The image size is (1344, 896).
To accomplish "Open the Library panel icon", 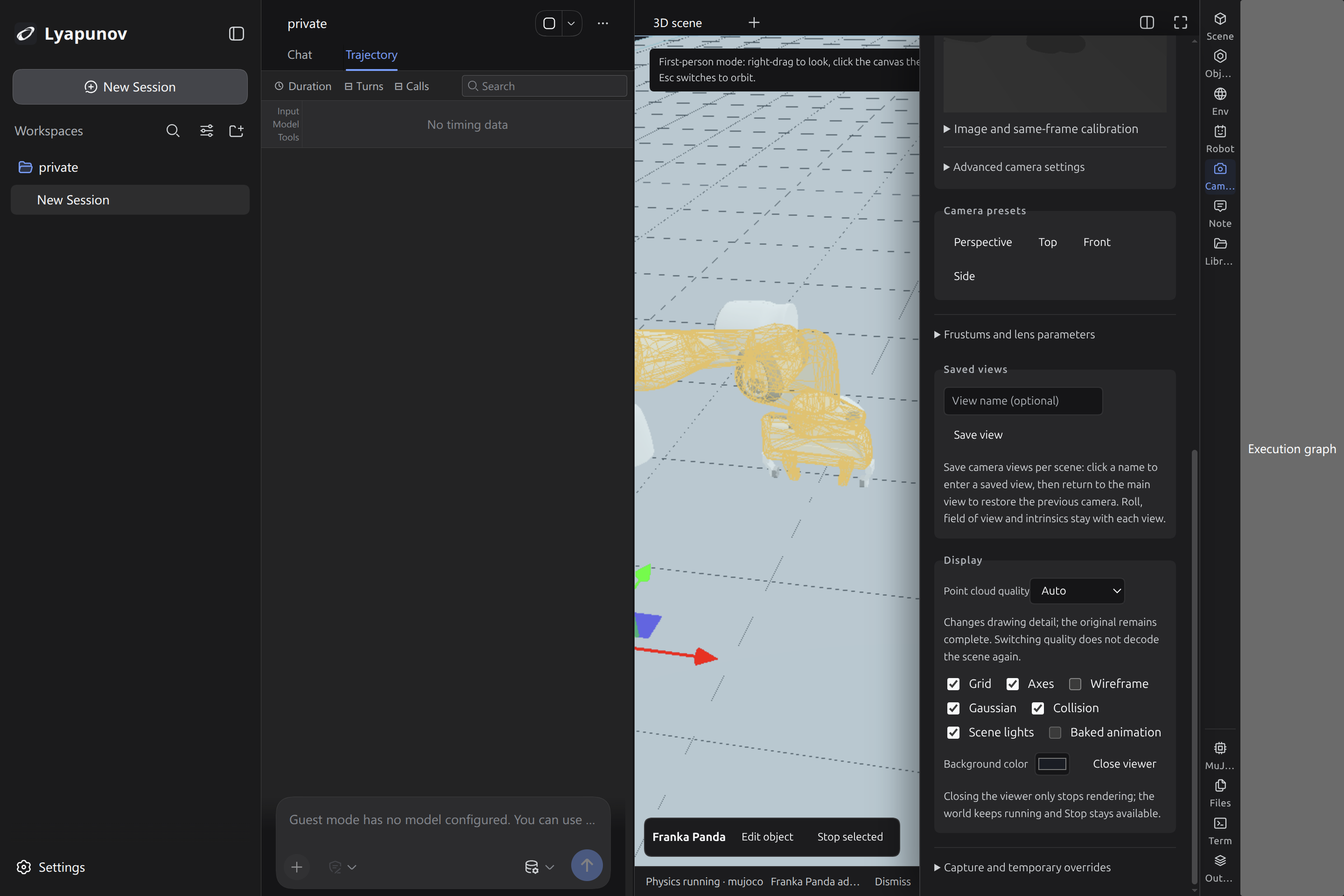I will click(1219, 252).
